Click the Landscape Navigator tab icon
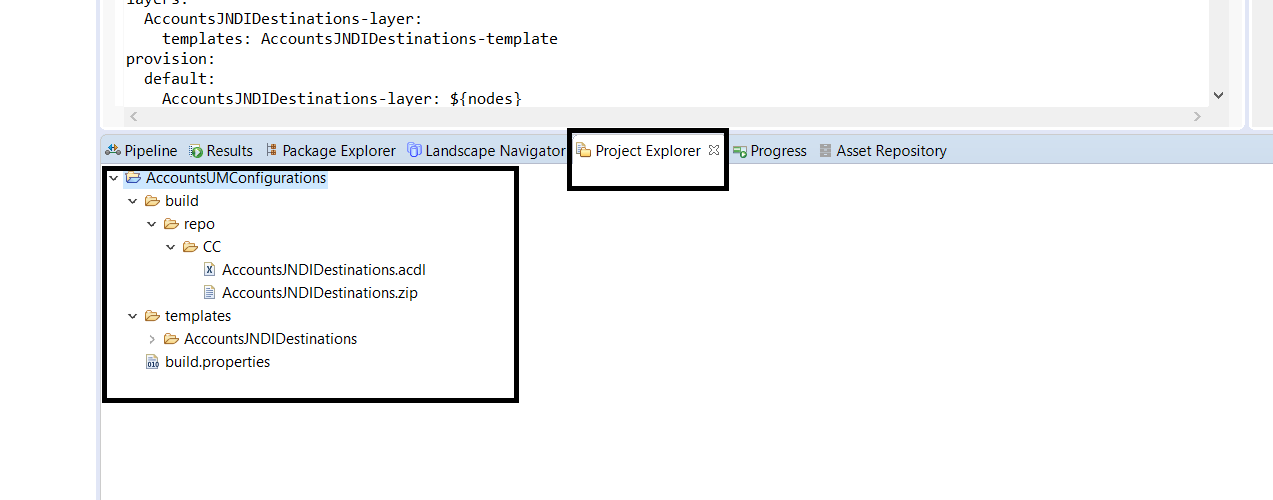The width and height of the screenshot is (1273, 500). pos(414,151)
